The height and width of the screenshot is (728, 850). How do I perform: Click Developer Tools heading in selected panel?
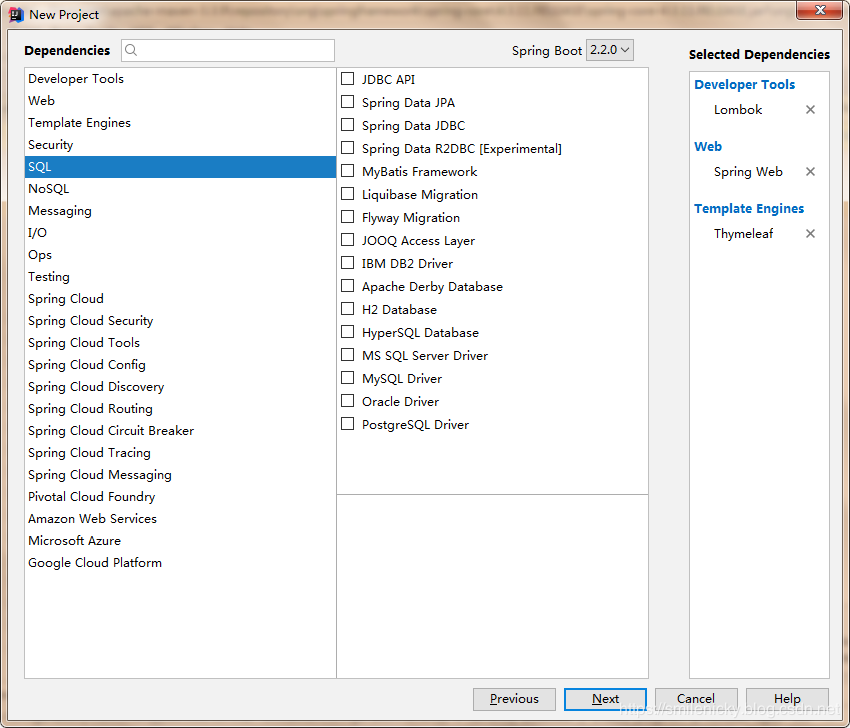click(x=744, y=85)
